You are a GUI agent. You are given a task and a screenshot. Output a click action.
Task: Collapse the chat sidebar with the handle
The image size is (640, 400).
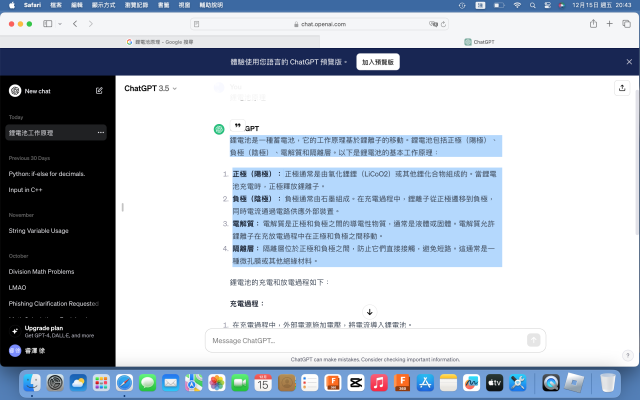click(122, 207)
